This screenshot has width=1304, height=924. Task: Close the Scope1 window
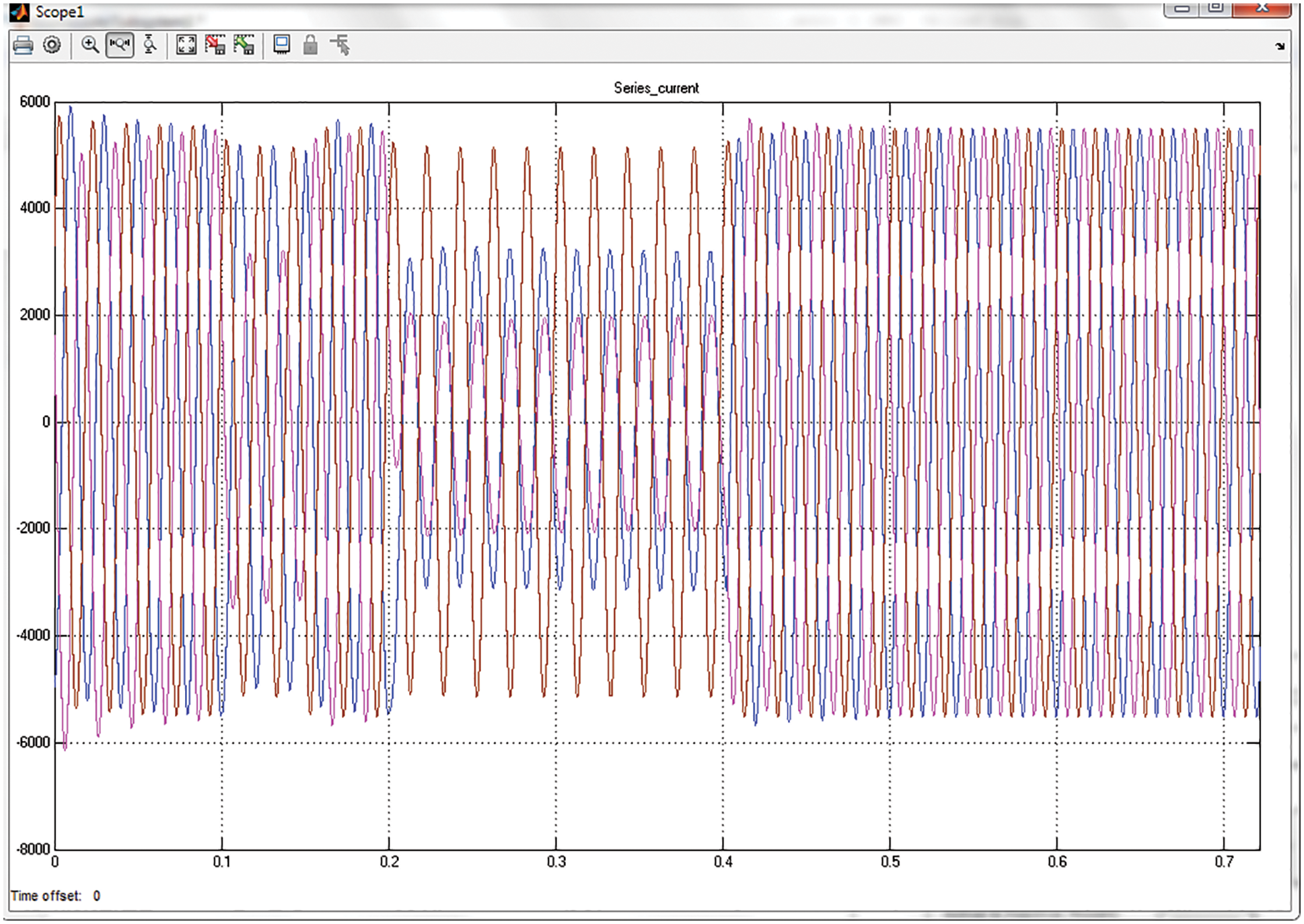(1262, 8)
